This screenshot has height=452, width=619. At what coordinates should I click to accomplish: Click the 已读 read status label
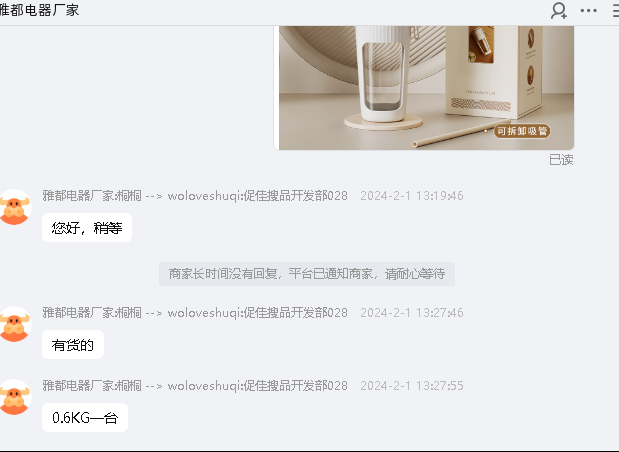[x=561, y=160]
